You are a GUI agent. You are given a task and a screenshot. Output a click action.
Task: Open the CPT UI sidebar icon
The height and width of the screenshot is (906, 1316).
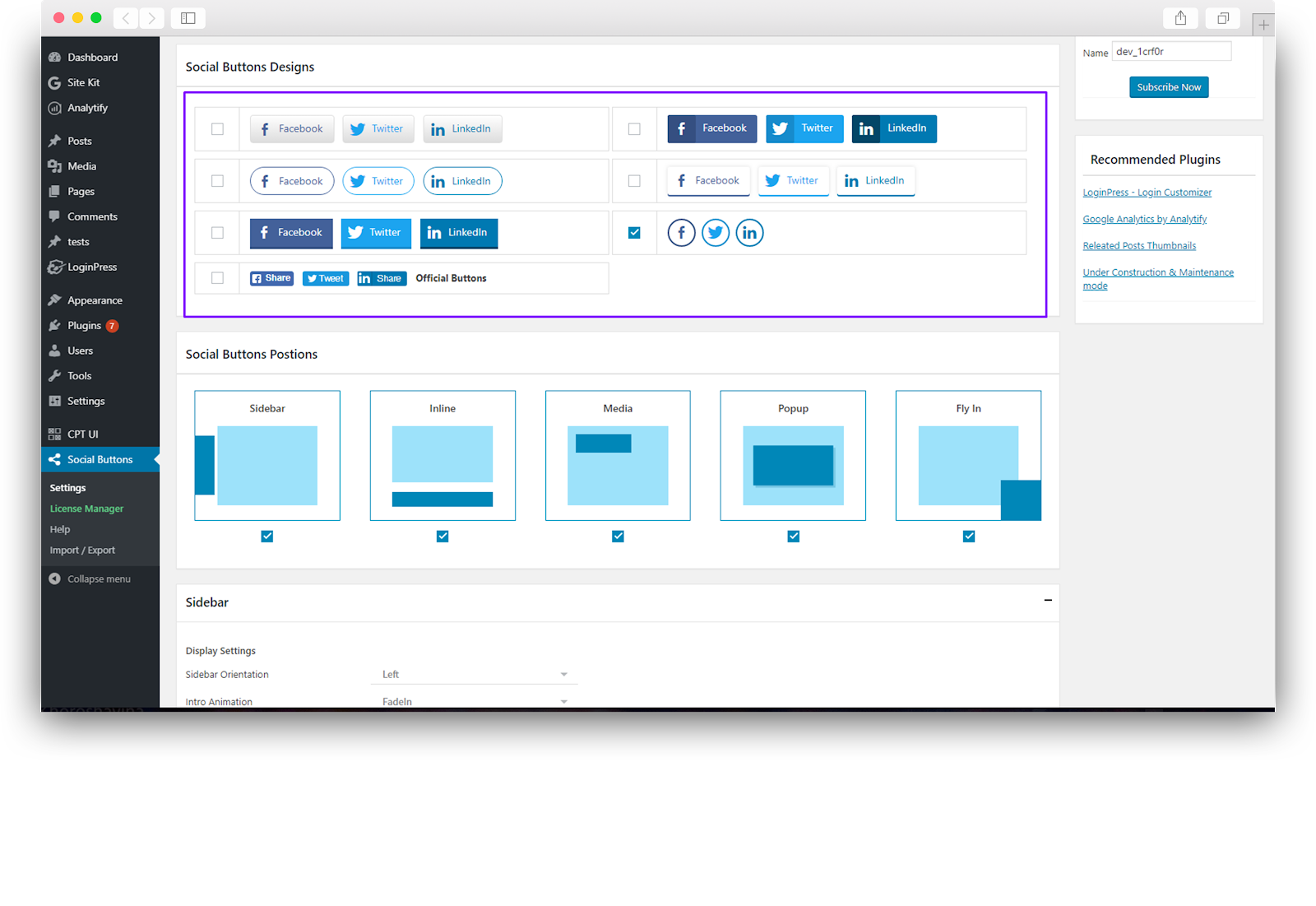[55, 434]
